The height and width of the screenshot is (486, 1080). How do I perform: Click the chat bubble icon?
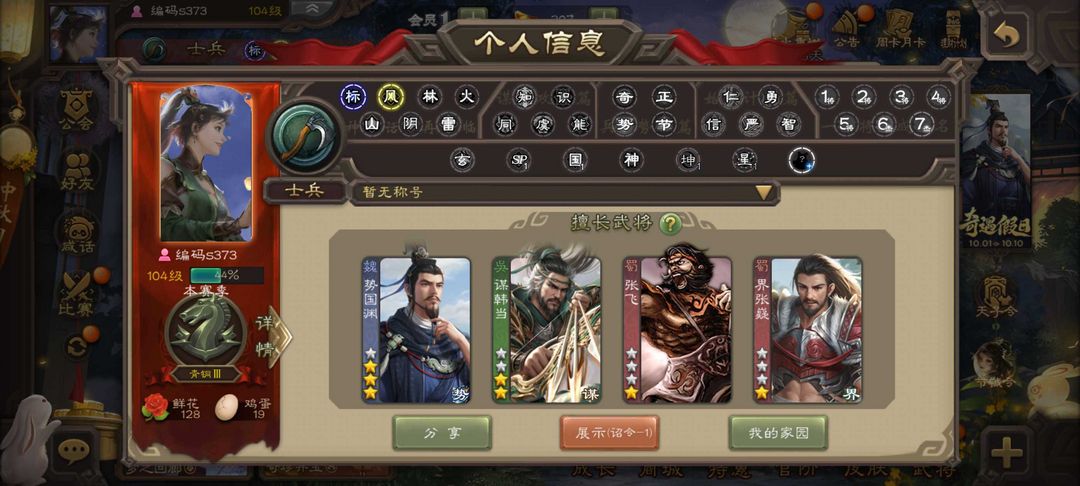click(74, 451)
